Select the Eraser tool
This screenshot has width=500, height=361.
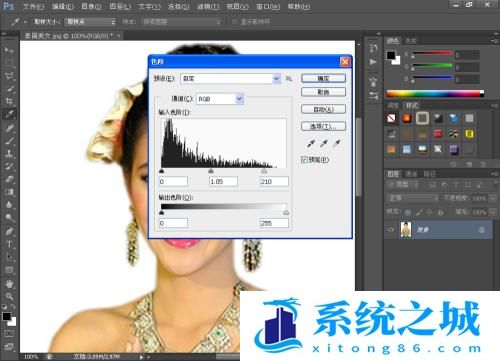pyautogui.click(x=9, y=179)
